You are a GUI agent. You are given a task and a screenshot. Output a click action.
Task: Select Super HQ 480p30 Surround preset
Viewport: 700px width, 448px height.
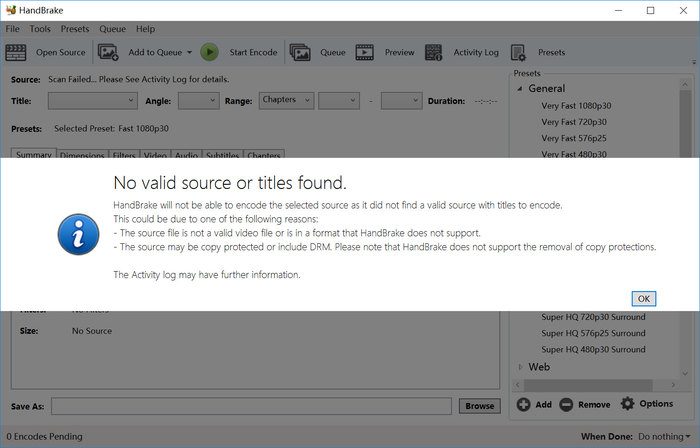click(593, 349)
